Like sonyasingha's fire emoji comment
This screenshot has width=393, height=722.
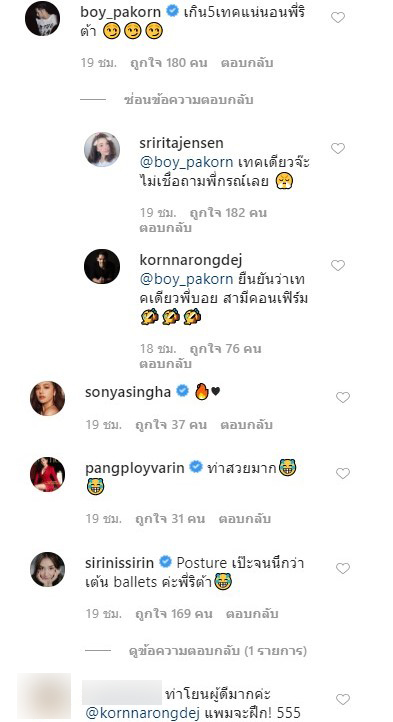pos(343,397)
